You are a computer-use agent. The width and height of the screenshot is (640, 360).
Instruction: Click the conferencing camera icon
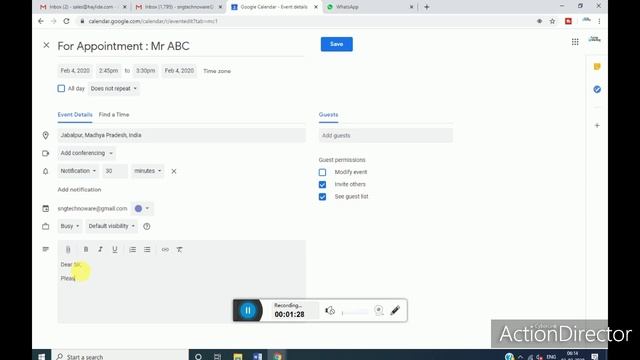46,153
